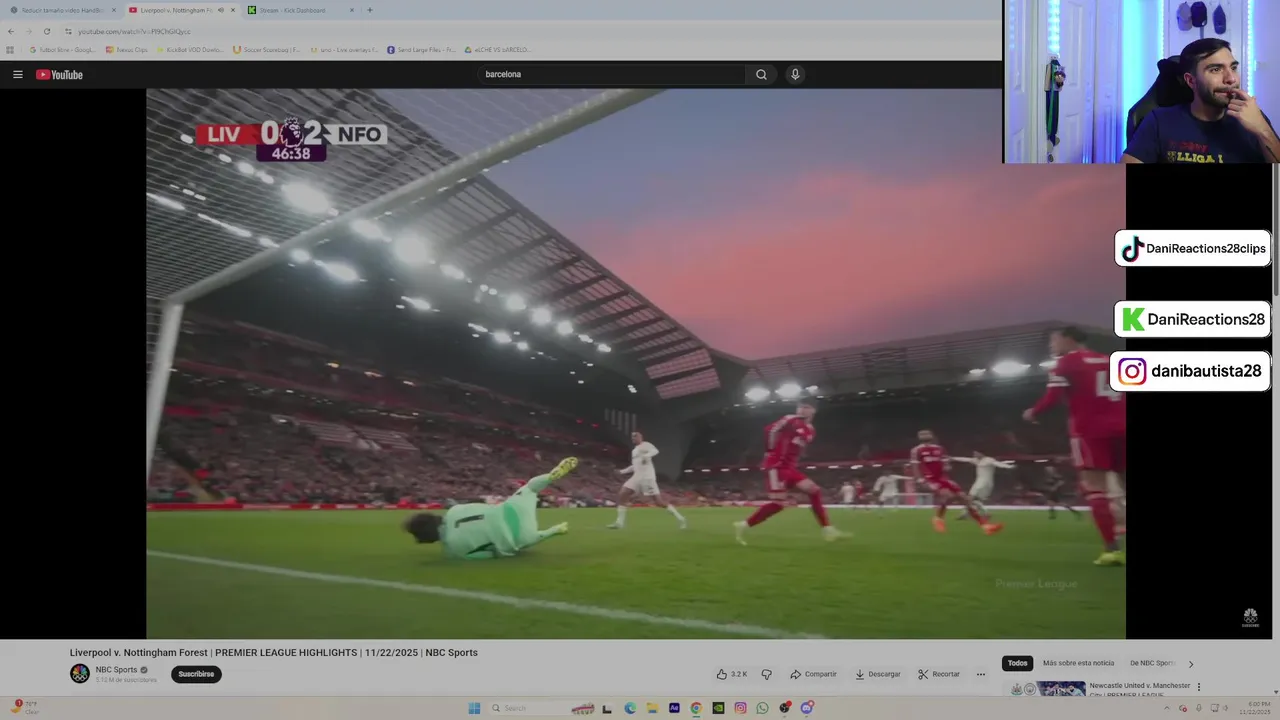Show more filter chips with arrow
The image size is (1280, 720).
click(1191, 664)
